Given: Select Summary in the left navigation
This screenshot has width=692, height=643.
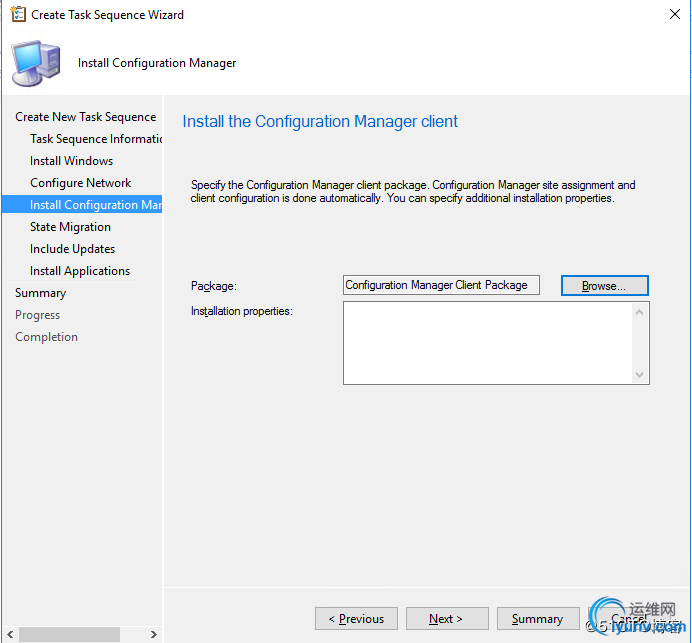Looking at the screenshot, I should [41, 293].
